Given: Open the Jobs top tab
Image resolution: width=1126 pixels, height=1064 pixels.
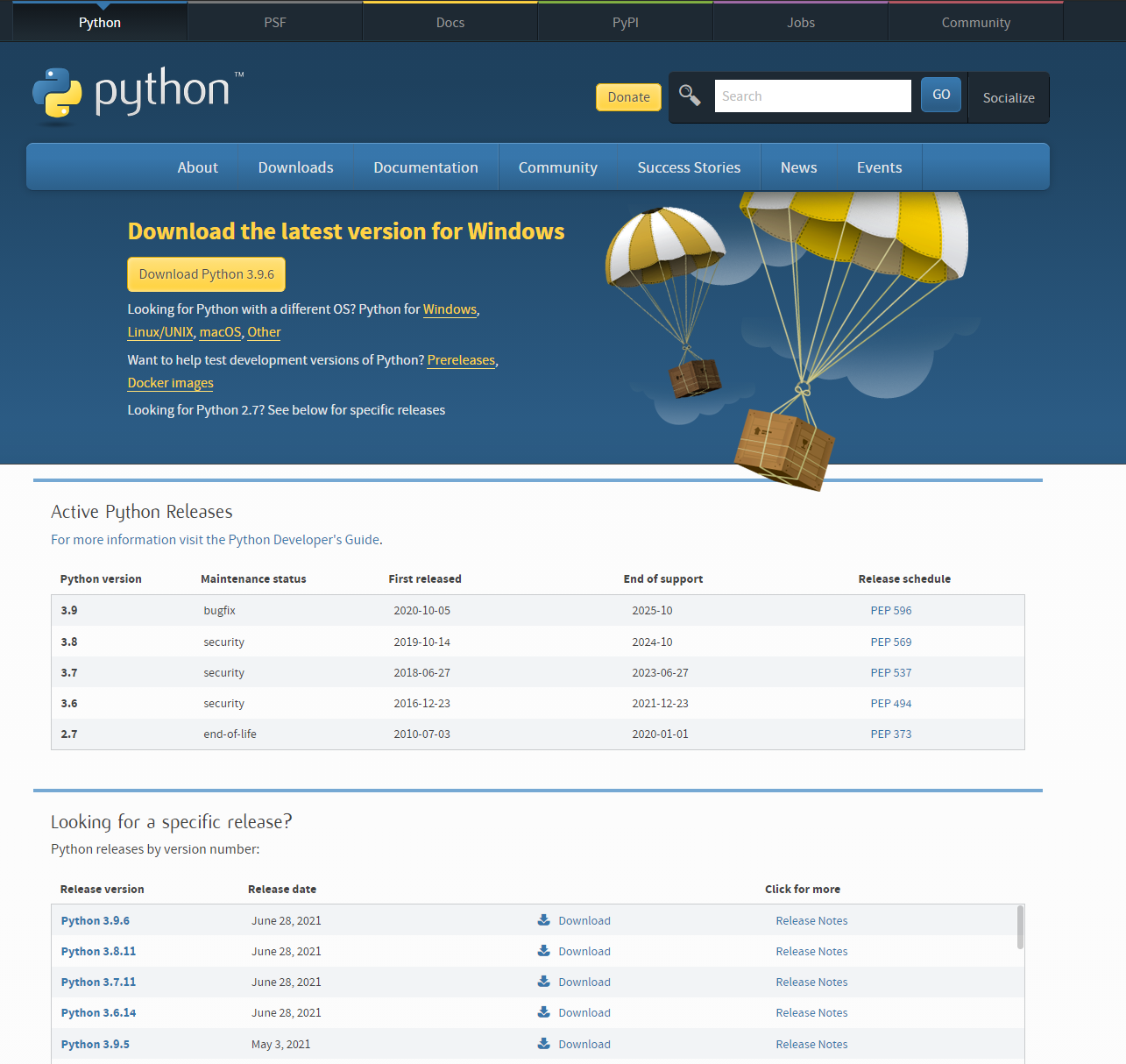Looking at the screenshot, I should pyautogui.click(x=801, y=22).
